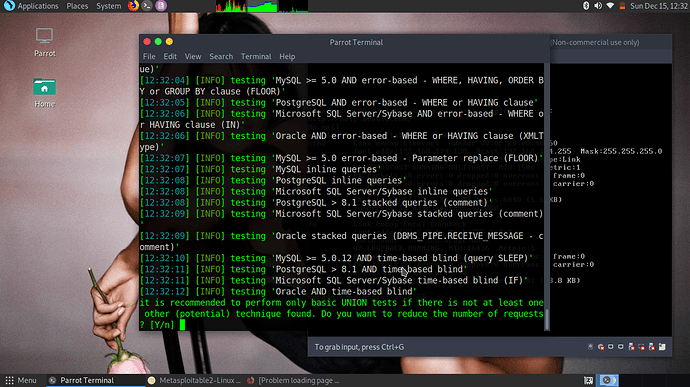
Task: Expand the System menu
Action: pyautogui.click(x=108, y=6)
